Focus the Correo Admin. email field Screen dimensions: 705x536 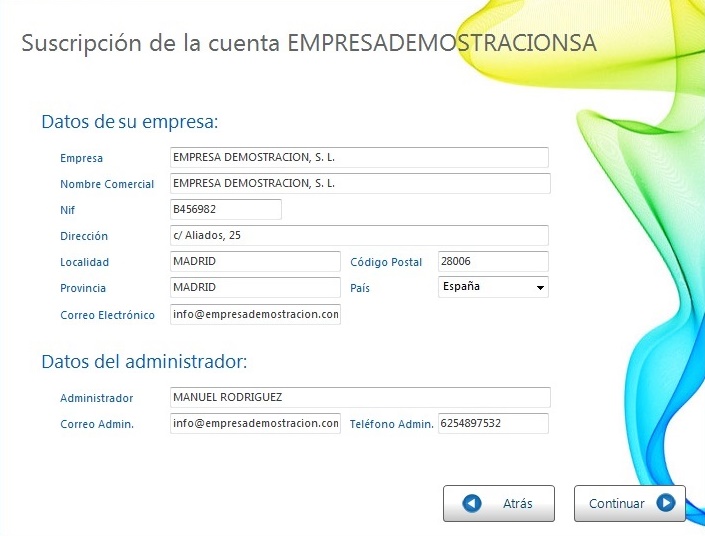pyautogui.click(x=255, y=424)
